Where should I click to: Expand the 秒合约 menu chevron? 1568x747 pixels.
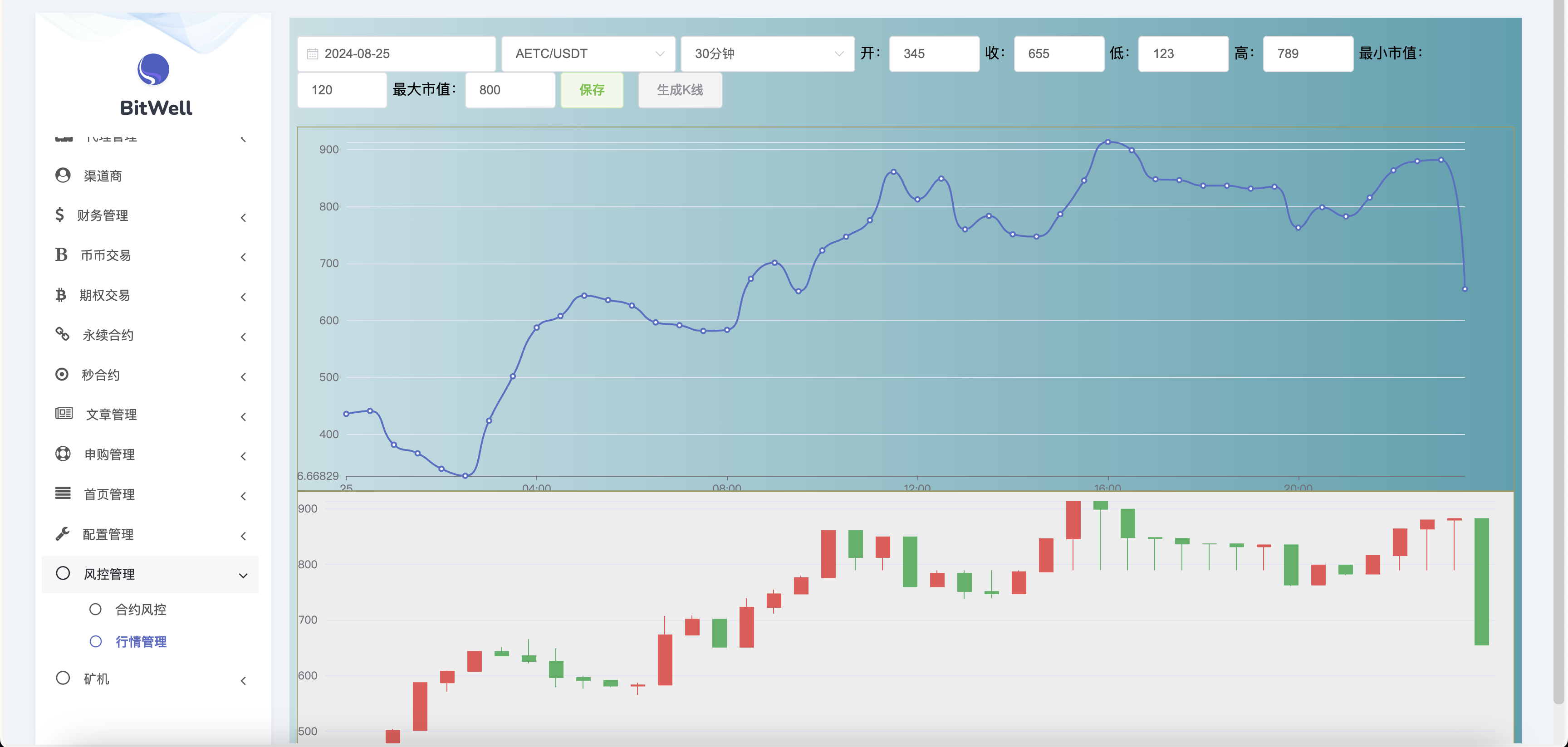pyautogui.click(x=244, y=376)
